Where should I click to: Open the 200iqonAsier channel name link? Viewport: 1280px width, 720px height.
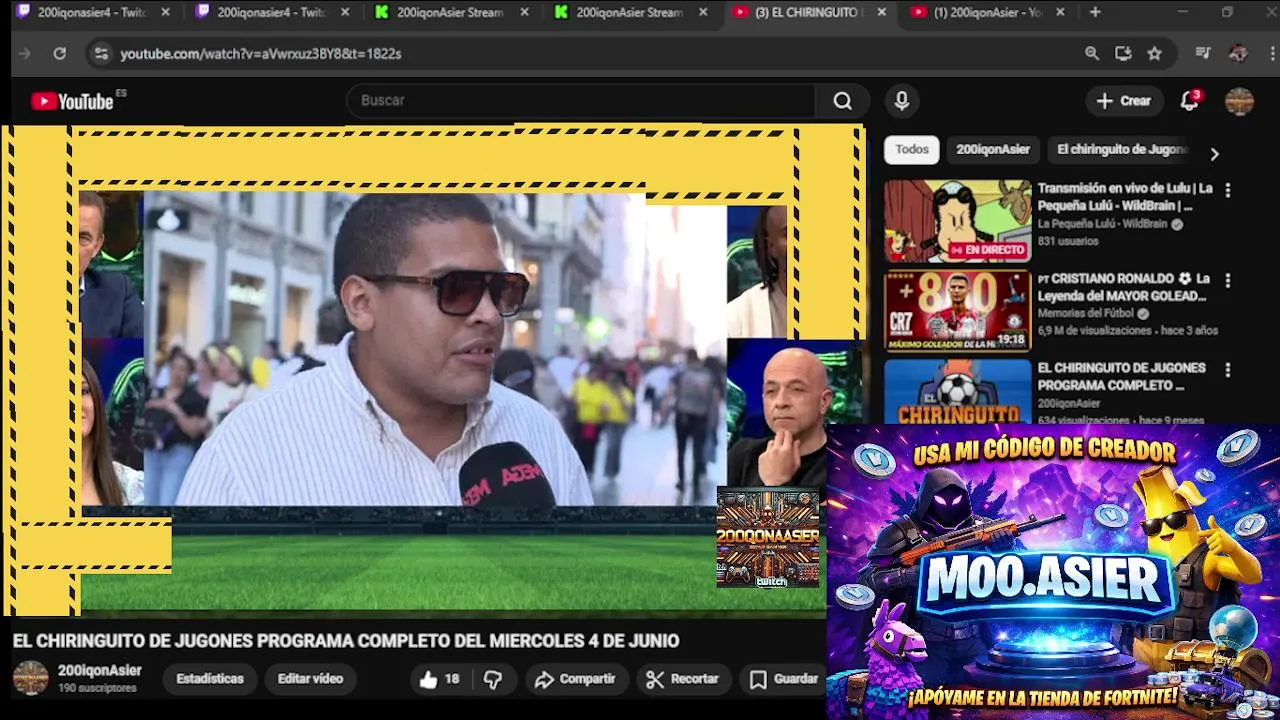point(99,671)
